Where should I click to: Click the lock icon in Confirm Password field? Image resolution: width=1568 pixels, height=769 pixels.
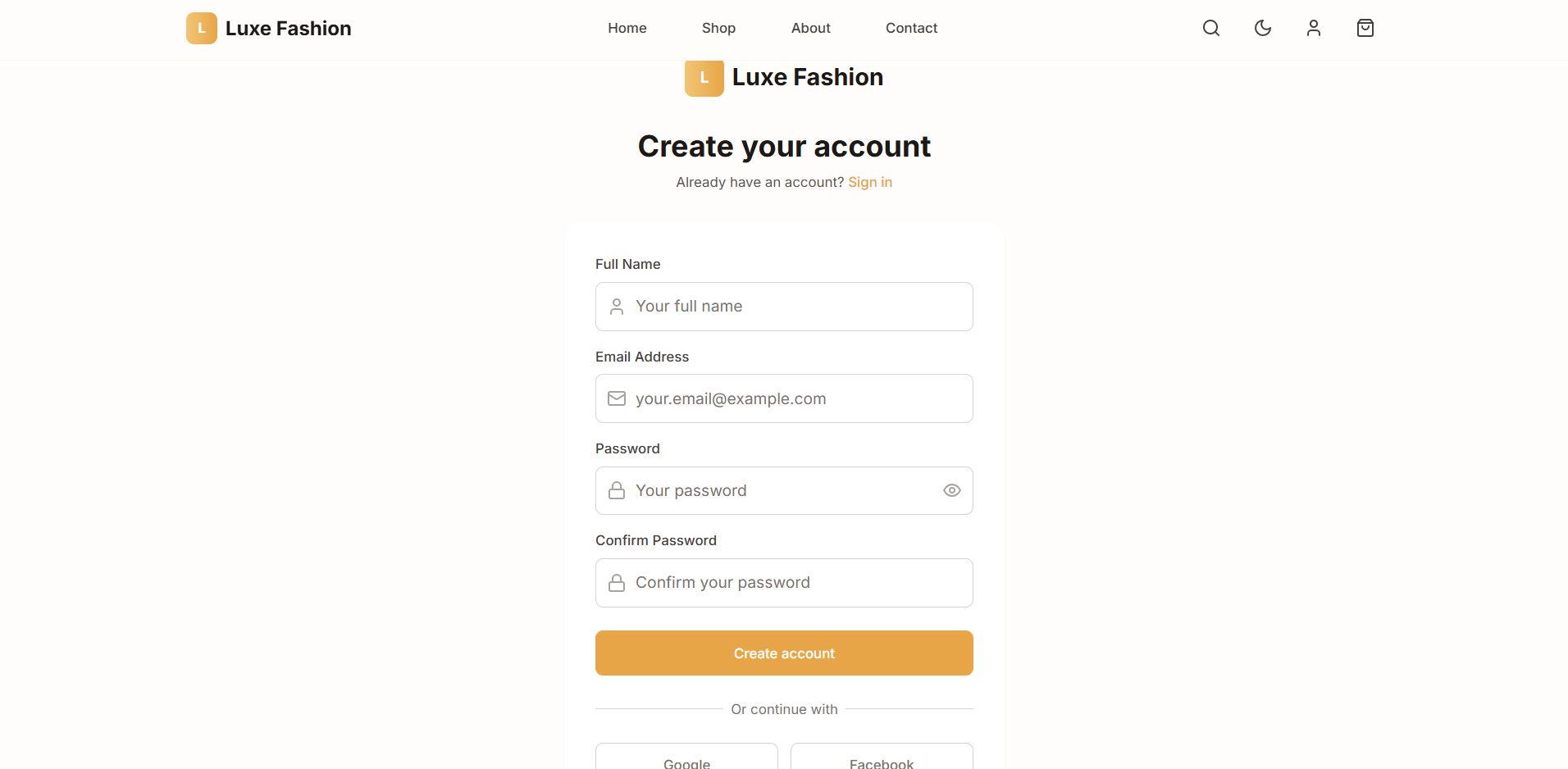(617, 583)
